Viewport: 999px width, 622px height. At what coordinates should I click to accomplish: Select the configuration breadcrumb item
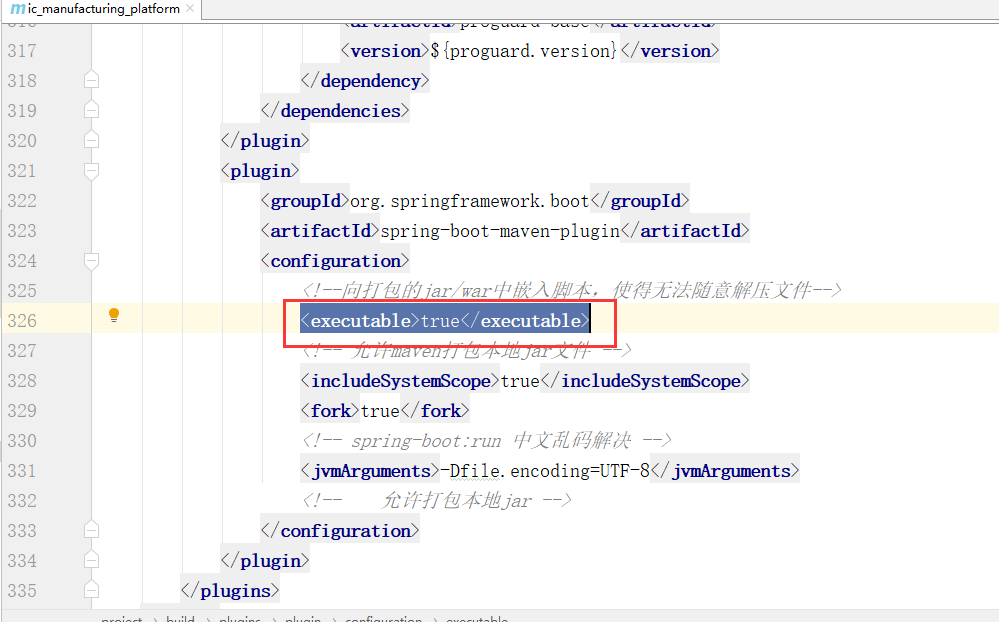coord(384,618)
